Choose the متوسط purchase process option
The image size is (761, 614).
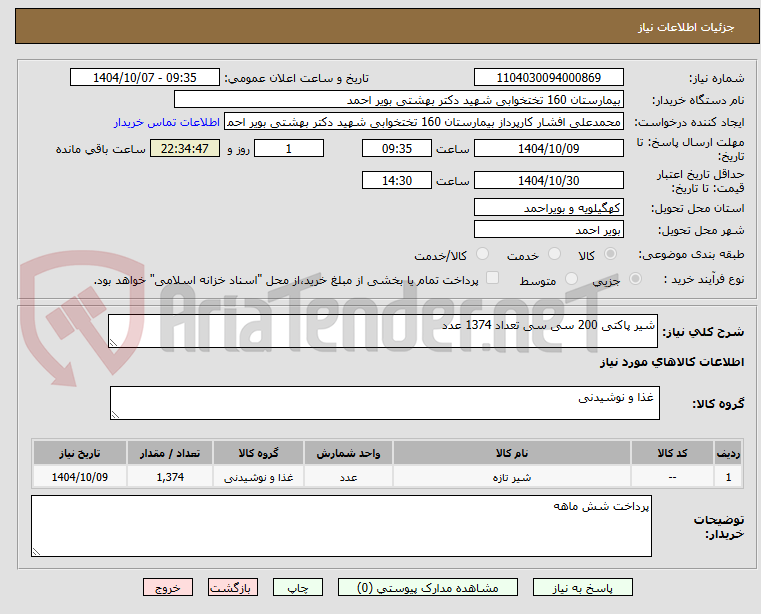[x=572, y=279]
